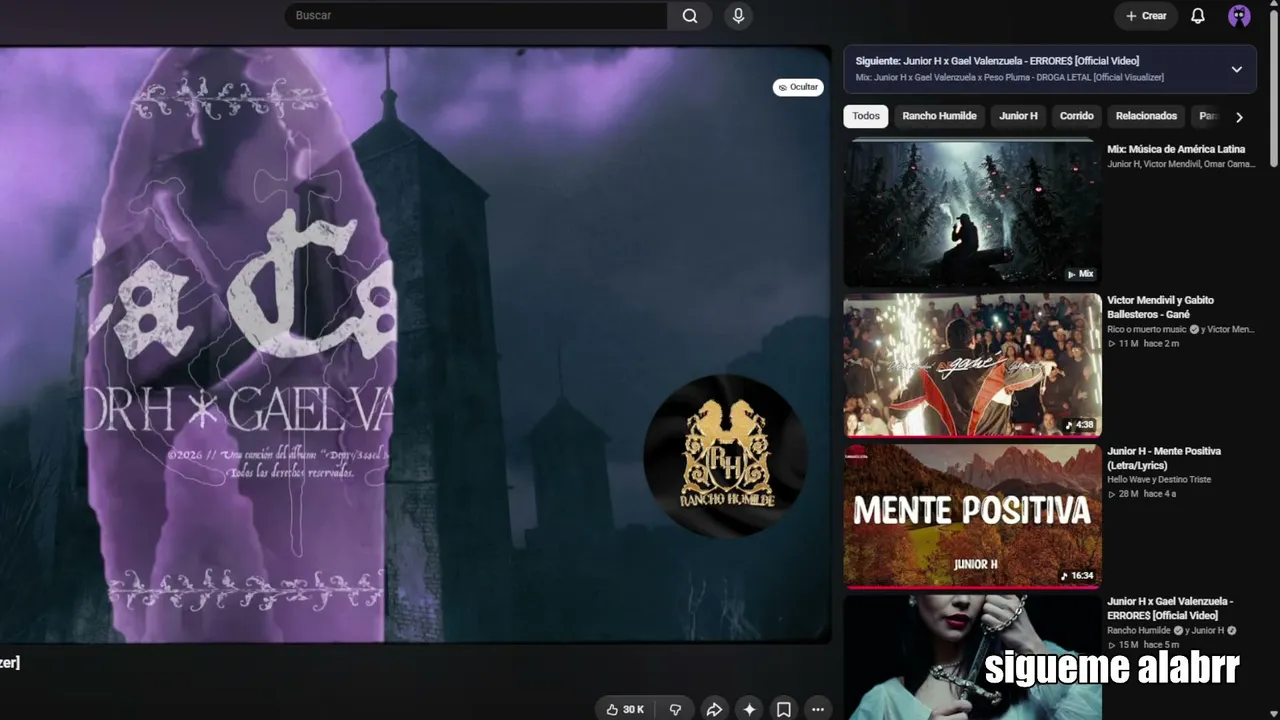1280x720 pixels.
Task: Click the Mix badge on the first thumbnail
Action: tap(1080, 274)
